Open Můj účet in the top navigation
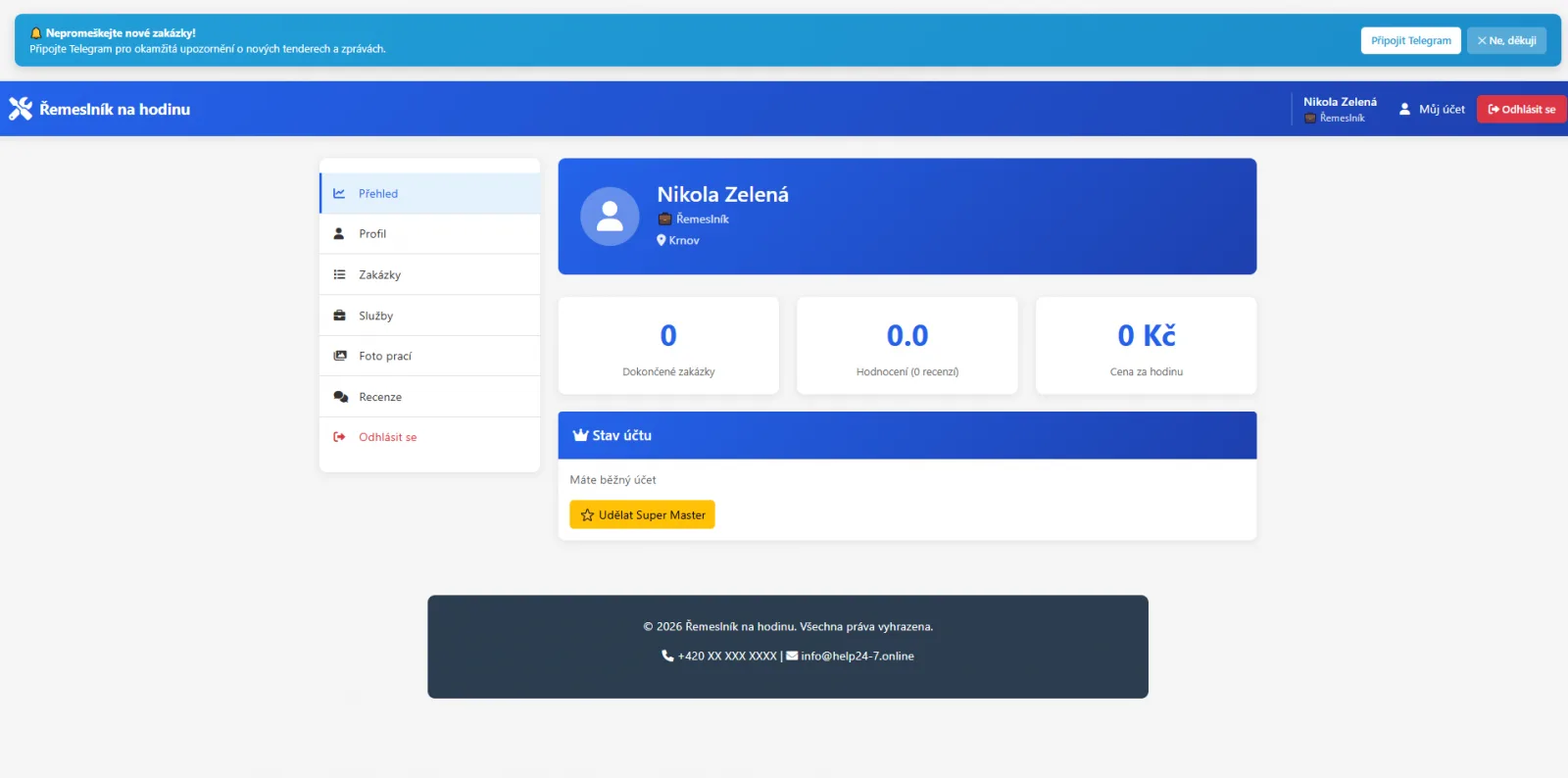 pos(1432,109)
